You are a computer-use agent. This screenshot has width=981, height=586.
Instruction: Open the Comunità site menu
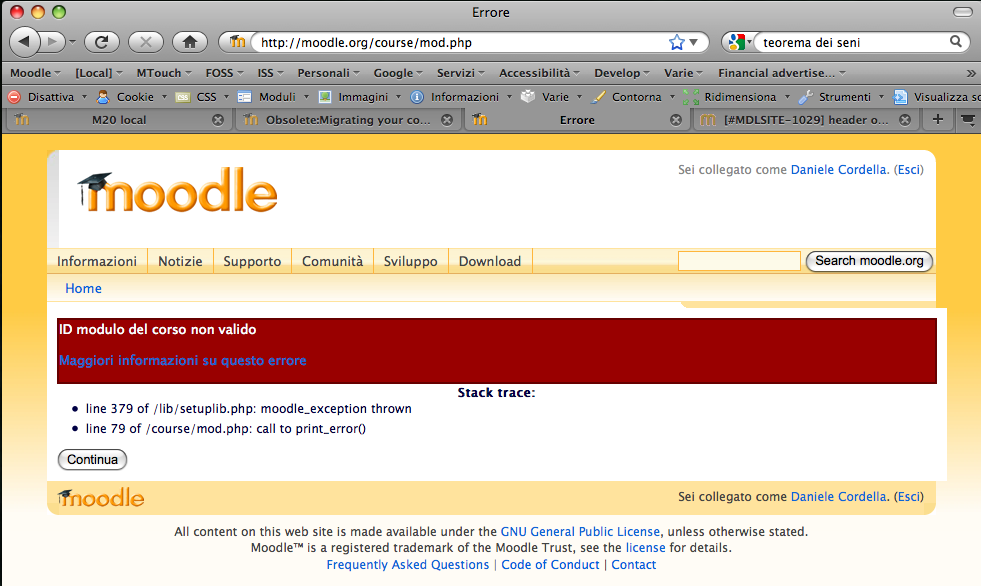click(x=332, y=261)
